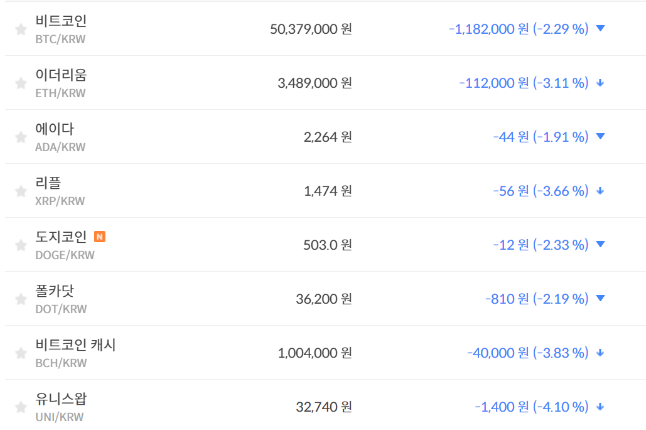The height and width of the screenshot is (430, 646).
Task: Click the down arrow in the UNI/KRW row
Action: (x=600, y=406)
